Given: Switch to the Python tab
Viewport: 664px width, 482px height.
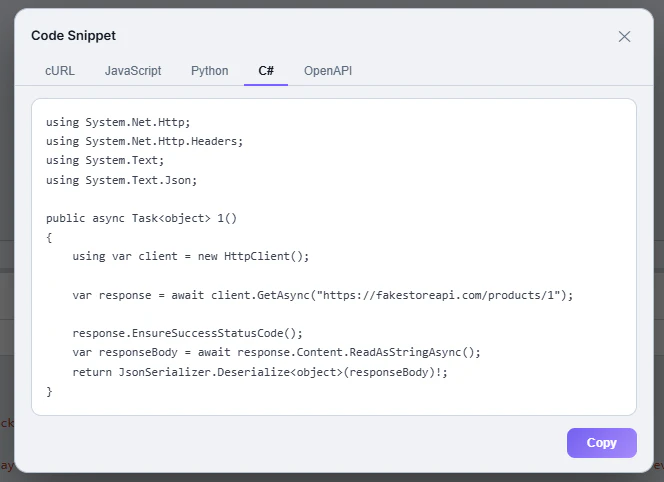Looking at the screenshot, I should pyautogui.click(x=210, y=71).
